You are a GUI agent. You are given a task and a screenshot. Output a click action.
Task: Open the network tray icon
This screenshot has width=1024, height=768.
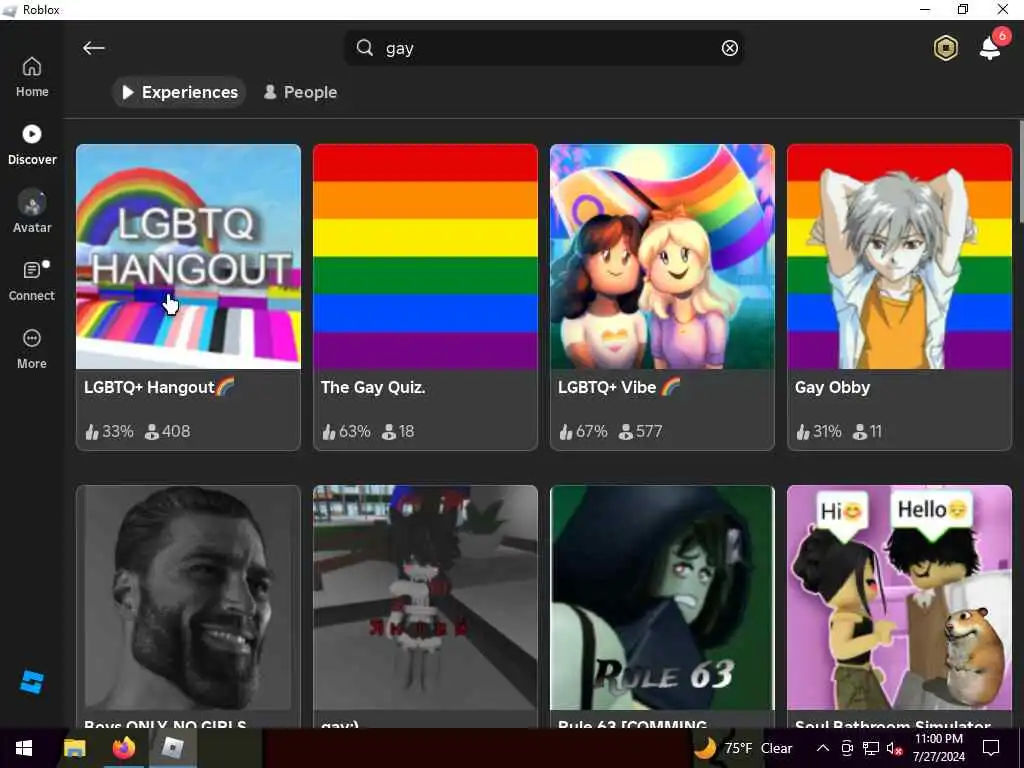(871, 748)
